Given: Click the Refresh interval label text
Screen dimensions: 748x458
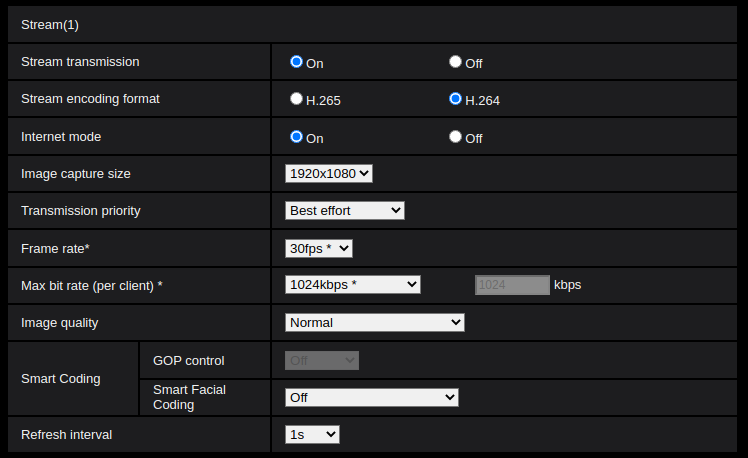Looking at the screenshot, I should (67, 434).
